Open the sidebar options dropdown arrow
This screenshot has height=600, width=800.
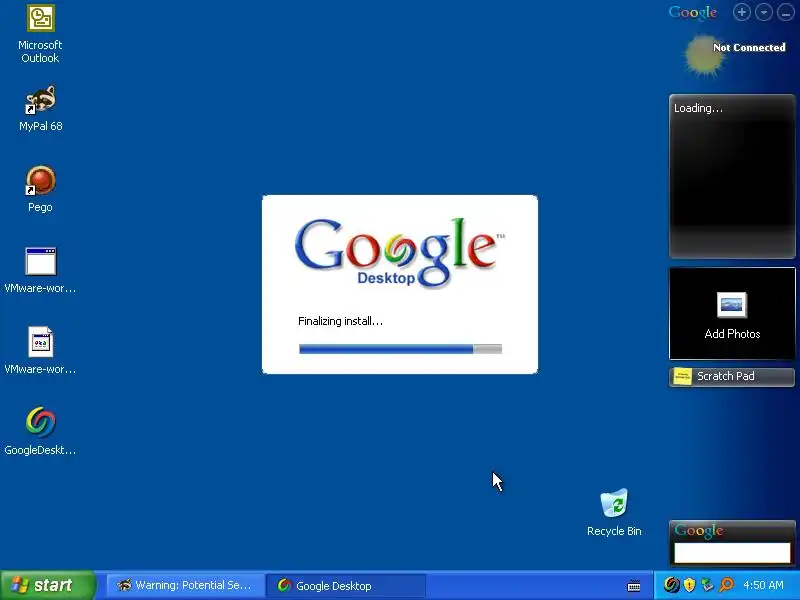[x=764, y=12]
